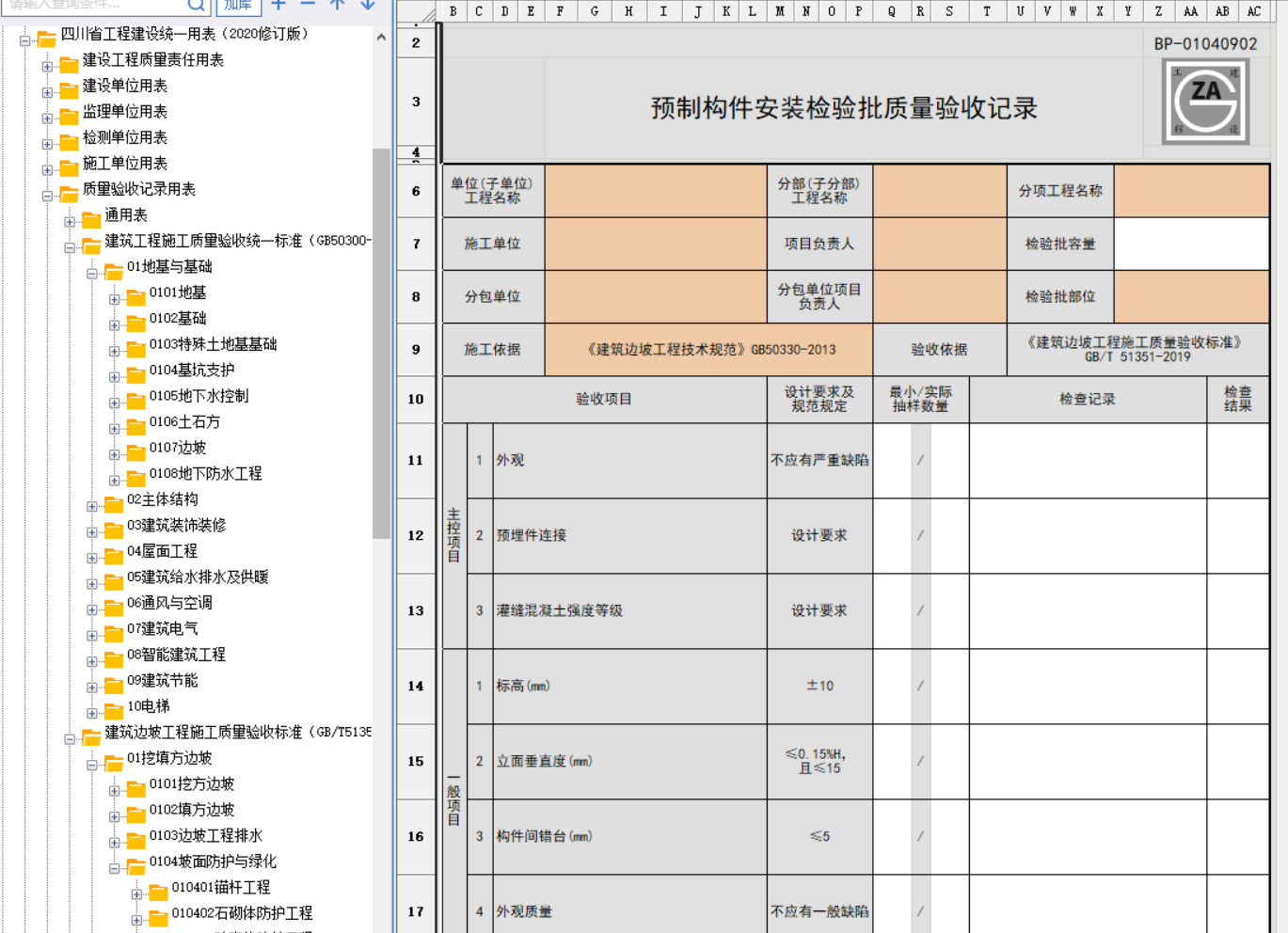Click the tree panel scroll-up arrow
The width and height of the screenshot is (1288, 933).
pos(381,38)
